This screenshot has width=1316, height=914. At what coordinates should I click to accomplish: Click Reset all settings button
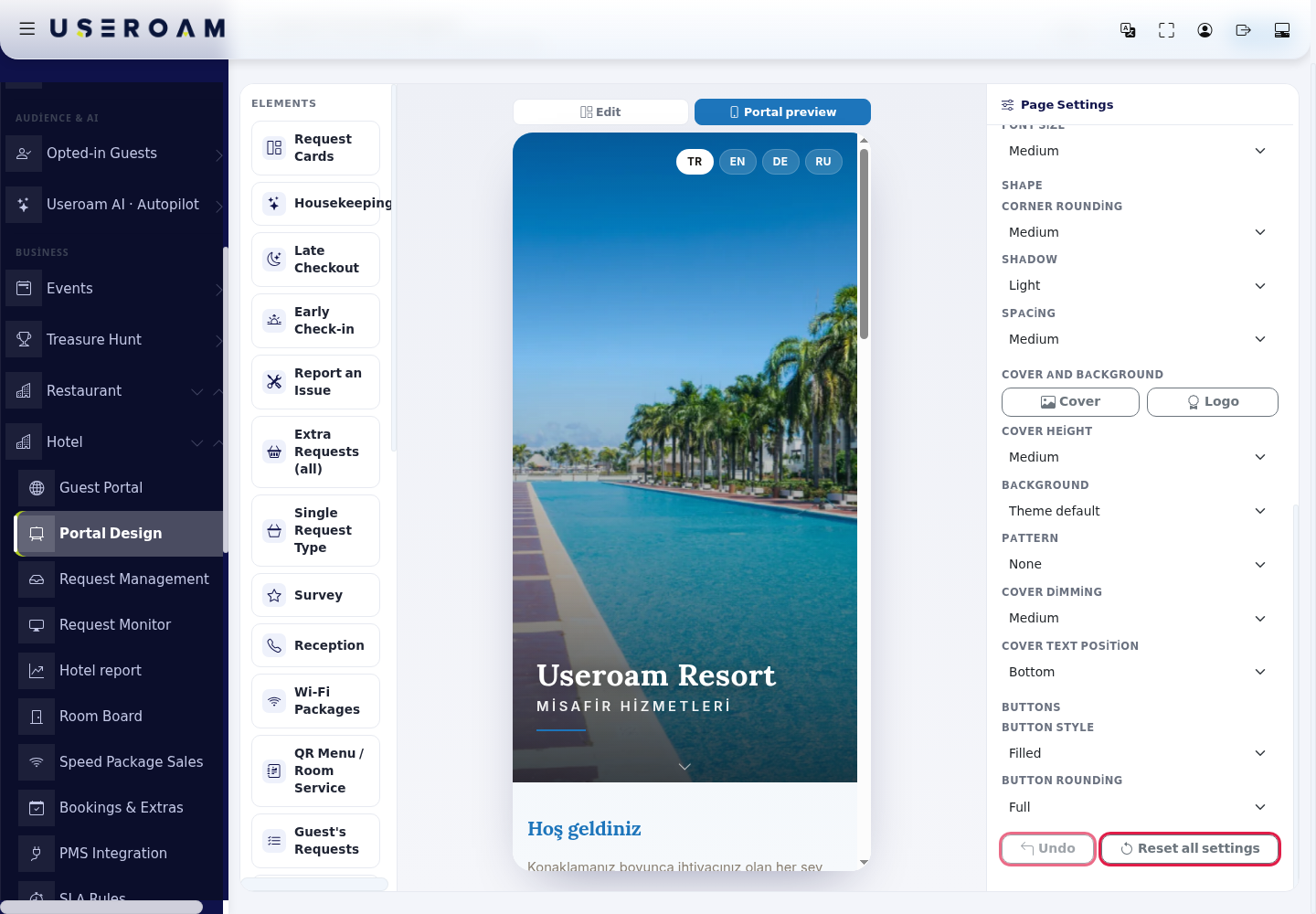click(x=1190, y=849)
